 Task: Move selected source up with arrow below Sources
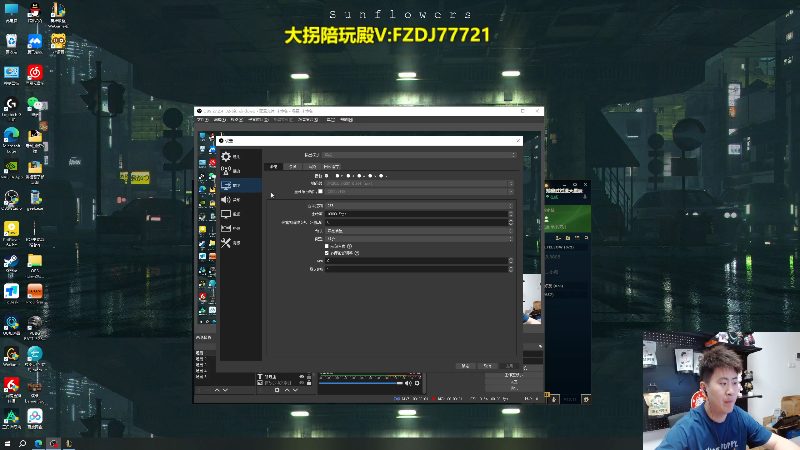pyautogui.click(x=287, y=390)
